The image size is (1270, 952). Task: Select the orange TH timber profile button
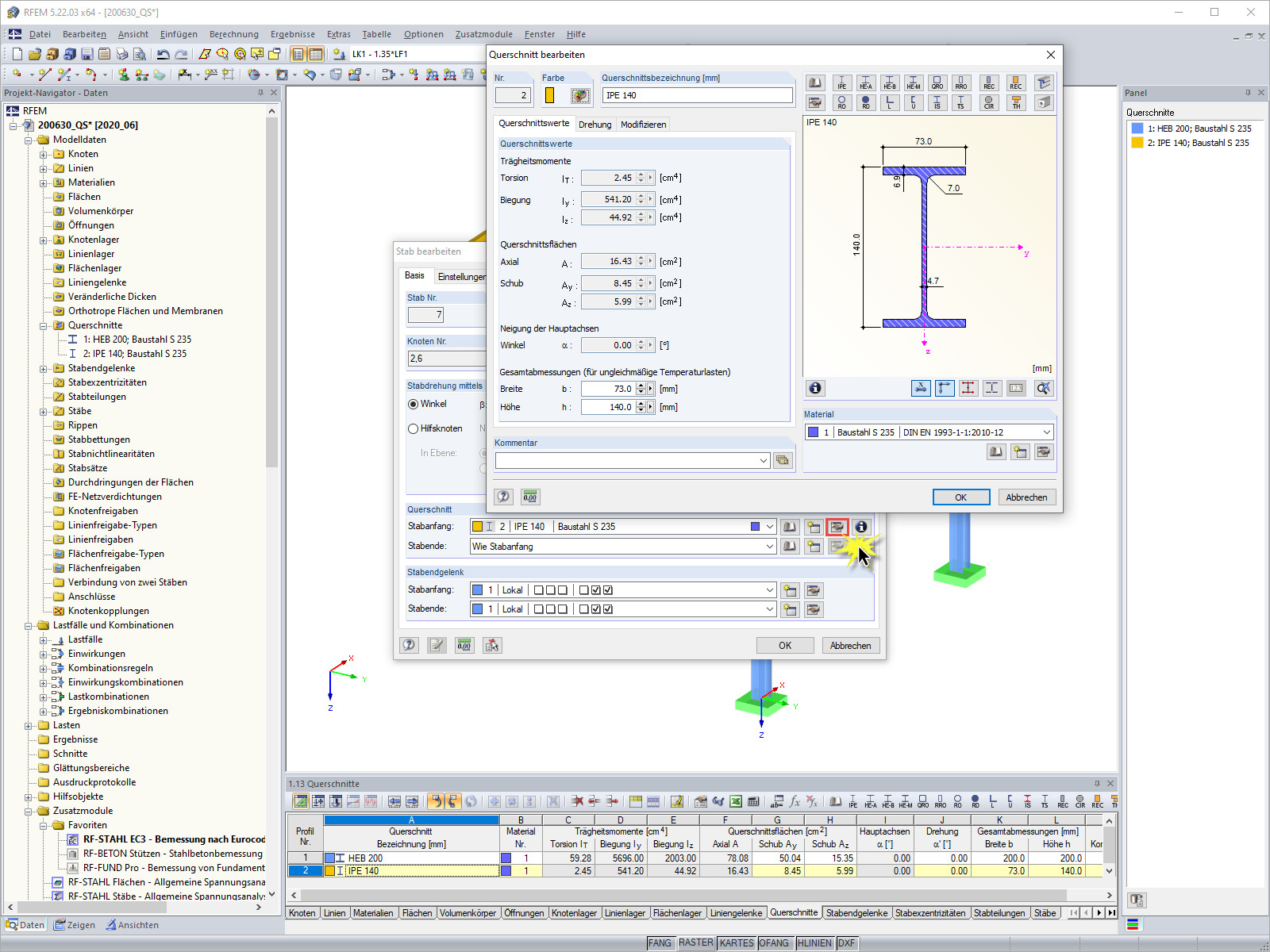(1016, 102)
